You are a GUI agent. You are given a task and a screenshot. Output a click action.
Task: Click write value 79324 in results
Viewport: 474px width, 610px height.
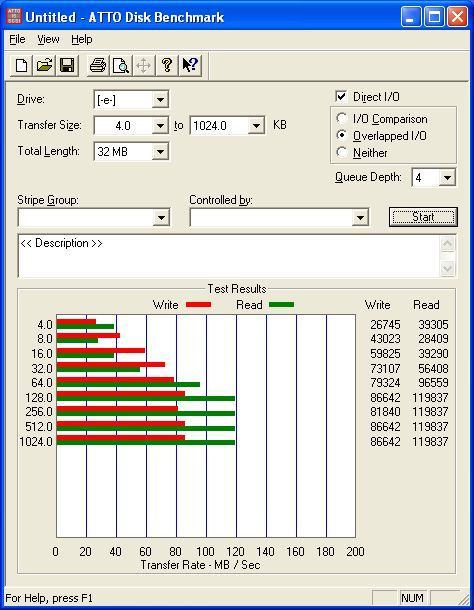point(385,383)
